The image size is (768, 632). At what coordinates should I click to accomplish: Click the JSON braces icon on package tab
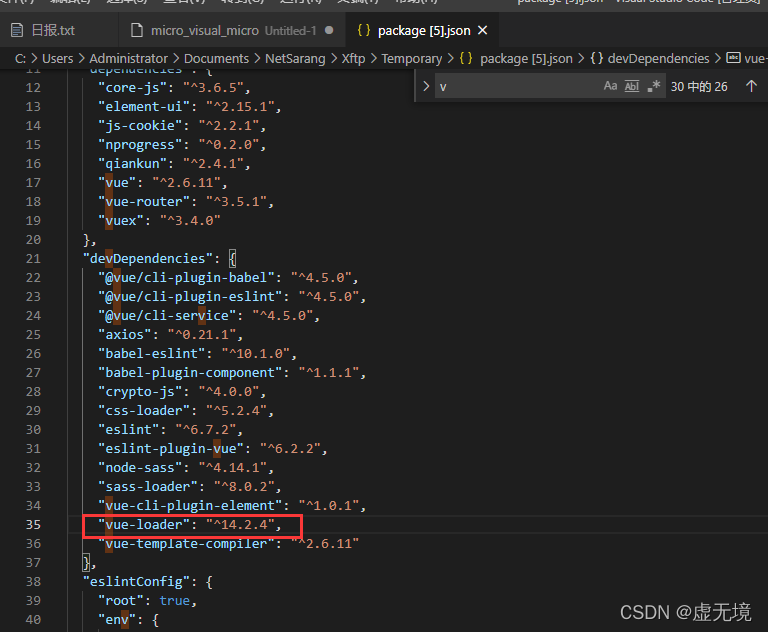(x=364, y=30)
